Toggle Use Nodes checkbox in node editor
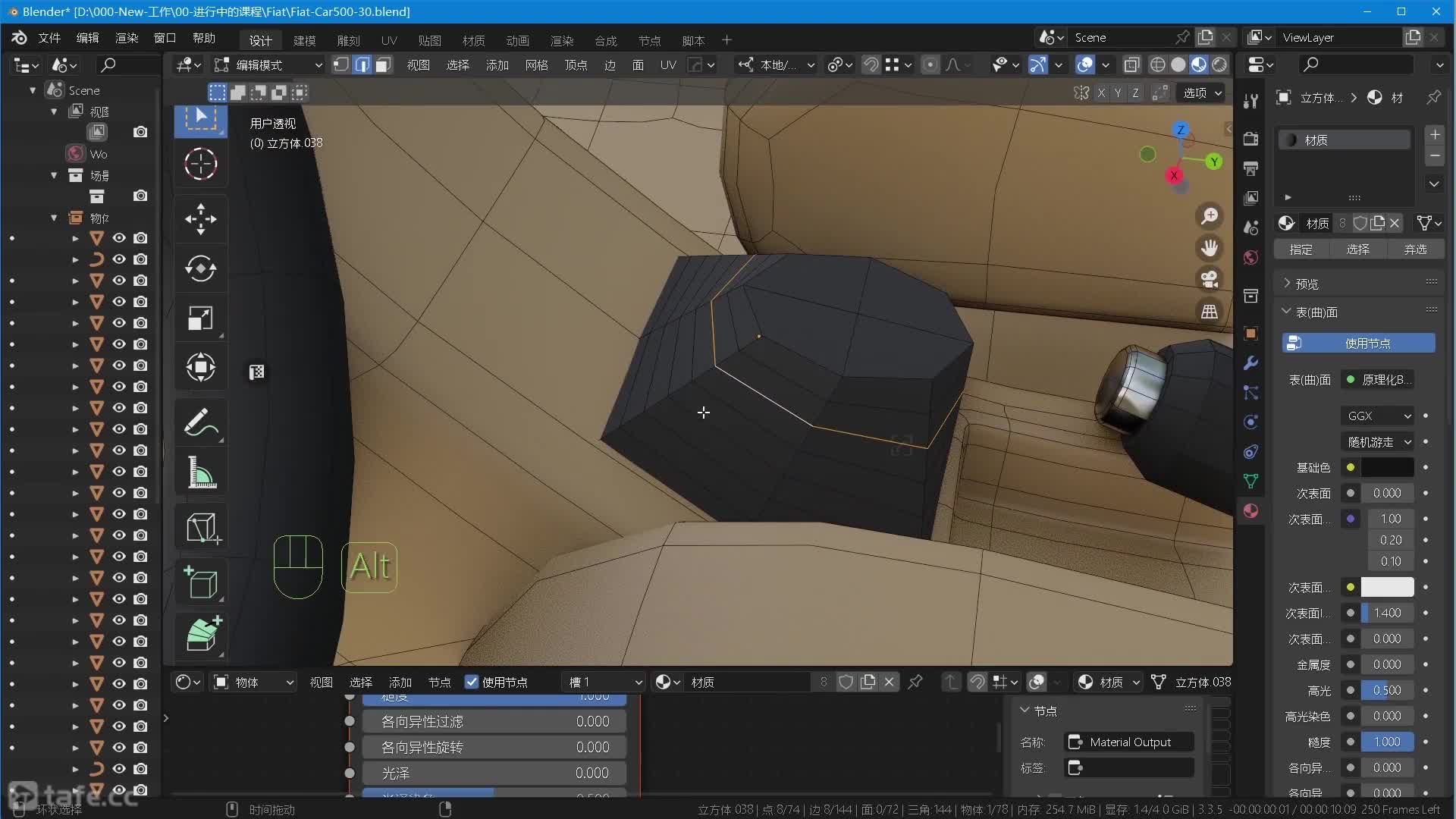Image resolution: width=1456 pixels, height=819 pixels. click(472, 682)
